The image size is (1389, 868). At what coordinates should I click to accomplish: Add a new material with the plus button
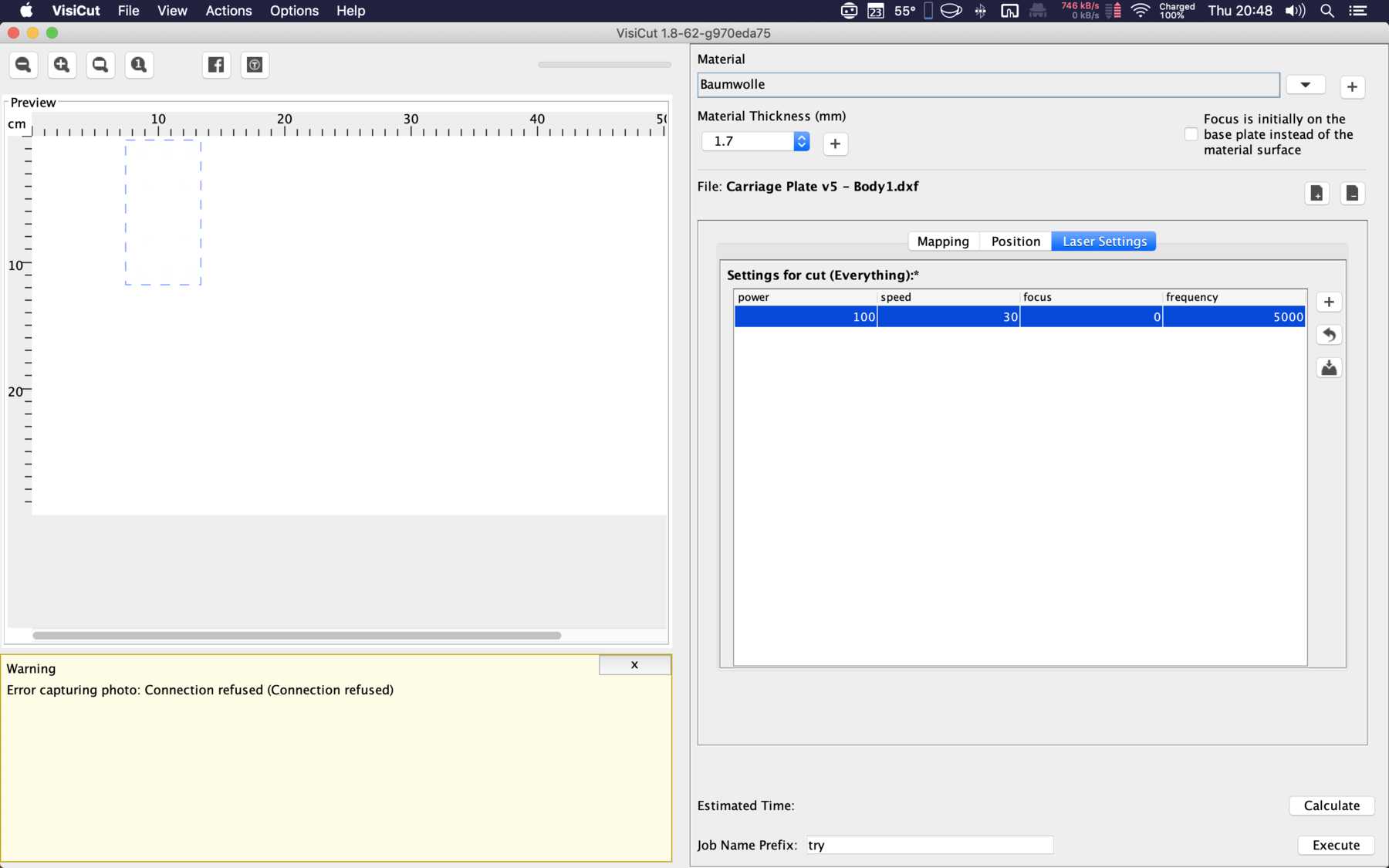tap(1352, 86)
